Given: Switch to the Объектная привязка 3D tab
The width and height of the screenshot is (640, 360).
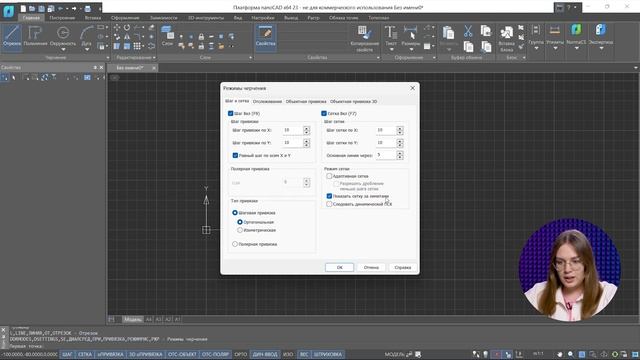Looking at the screenshot, I should pyautogui.click(x=353, y=101).
